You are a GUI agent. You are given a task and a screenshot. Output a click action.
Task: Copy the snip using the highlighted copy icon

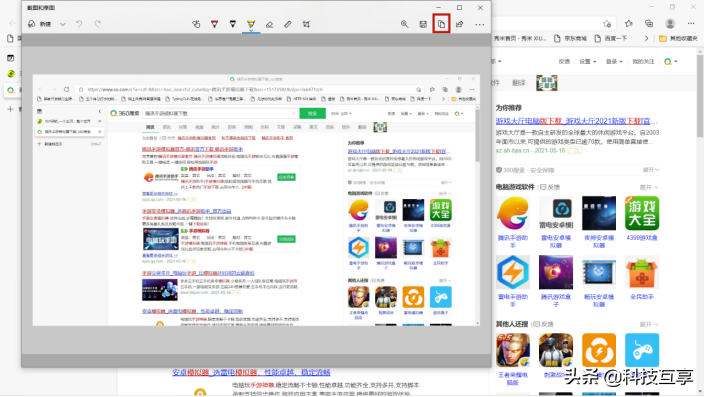pyautogui.click(x=442, y=24)
